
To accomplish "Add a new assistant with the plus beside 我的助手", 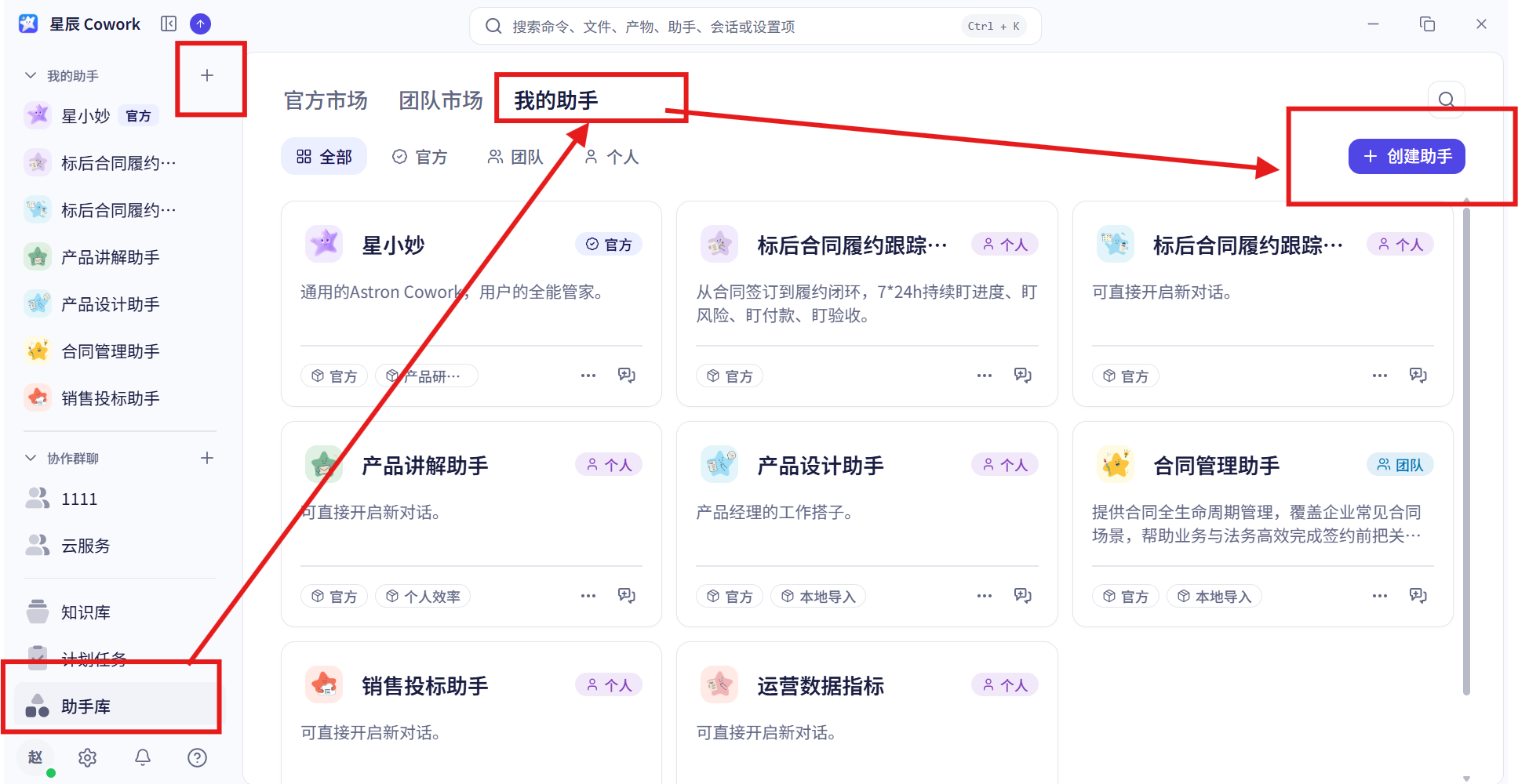I will (207, 75).
